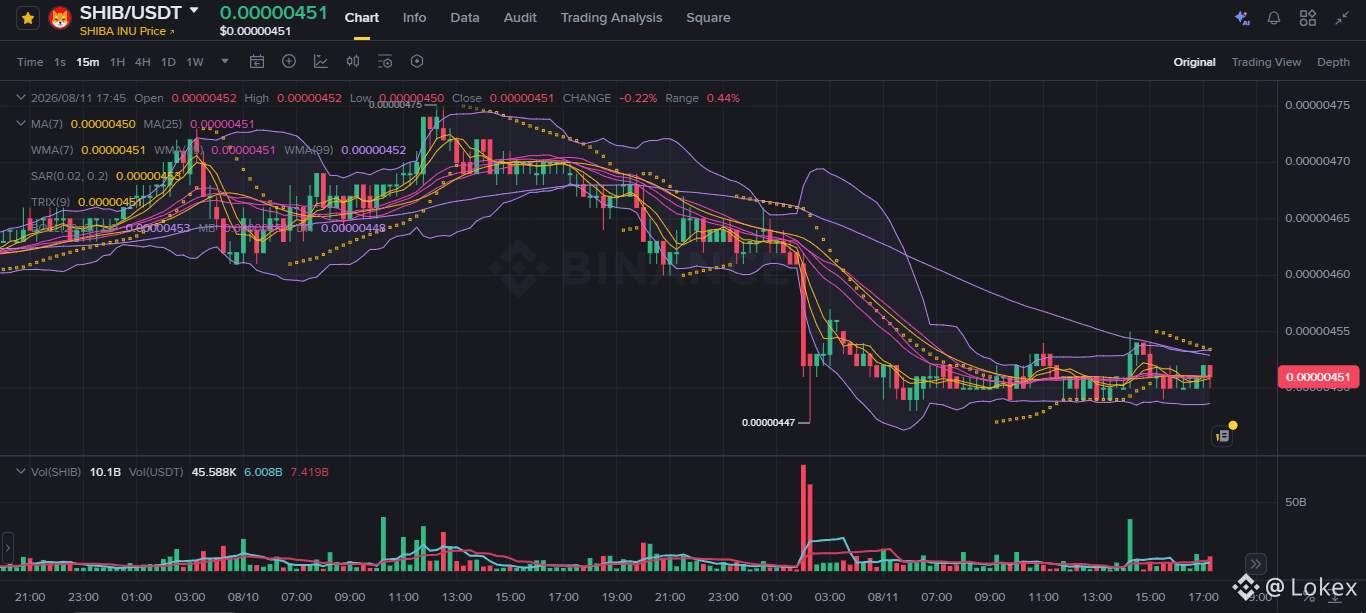Click the Range 0.44% value
The width and height of the screenshot is (1366, 613).
coord(723,98)
